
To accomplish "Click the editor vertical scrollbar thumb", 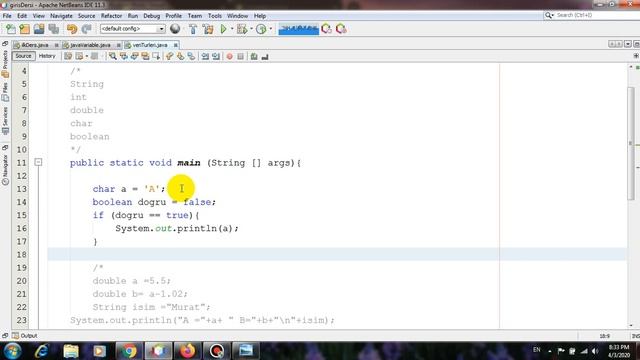I will click(x=631, y=143).
